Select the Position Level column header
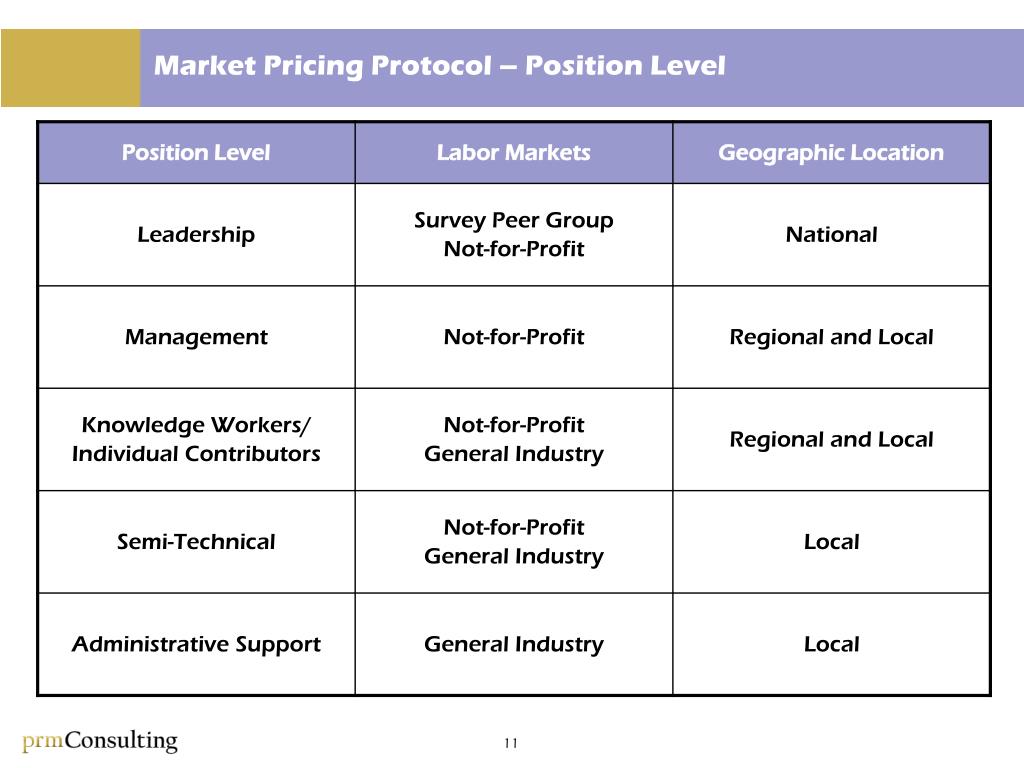1024x768 pixels. click(x=197, y=153)
